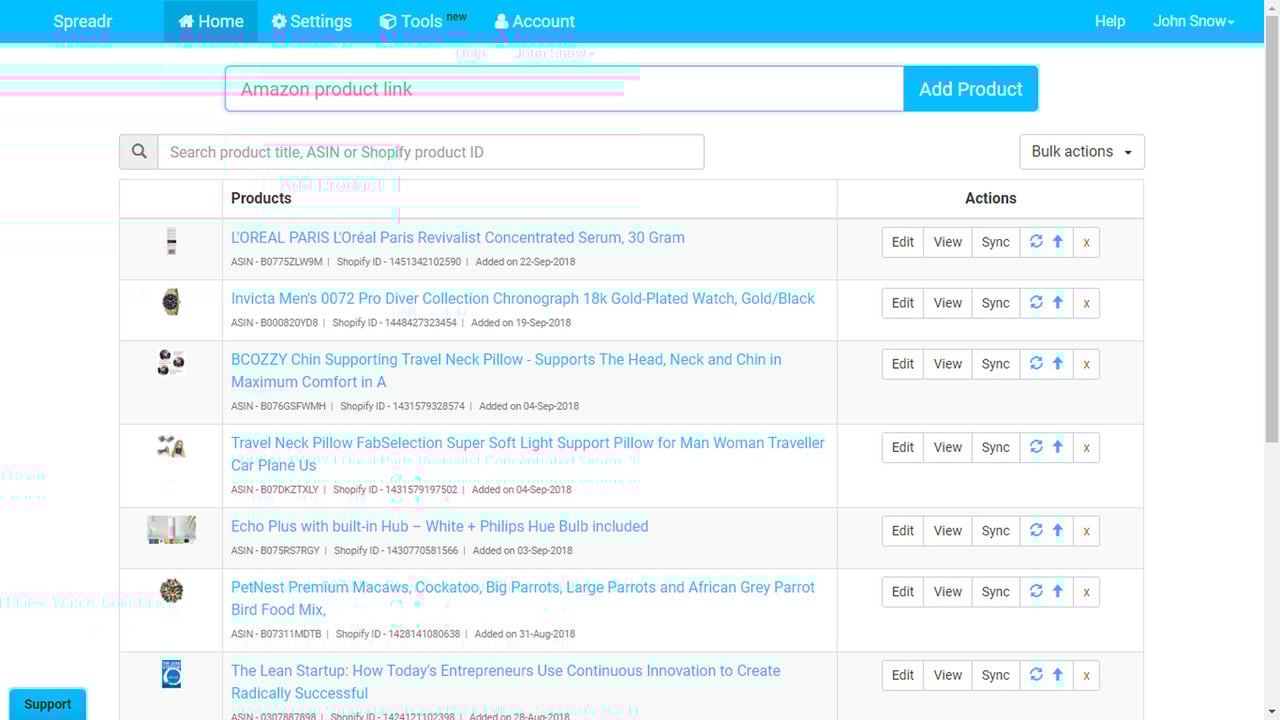
Task: Remove The Lean Startup with x button
Action: (1086, 675)
